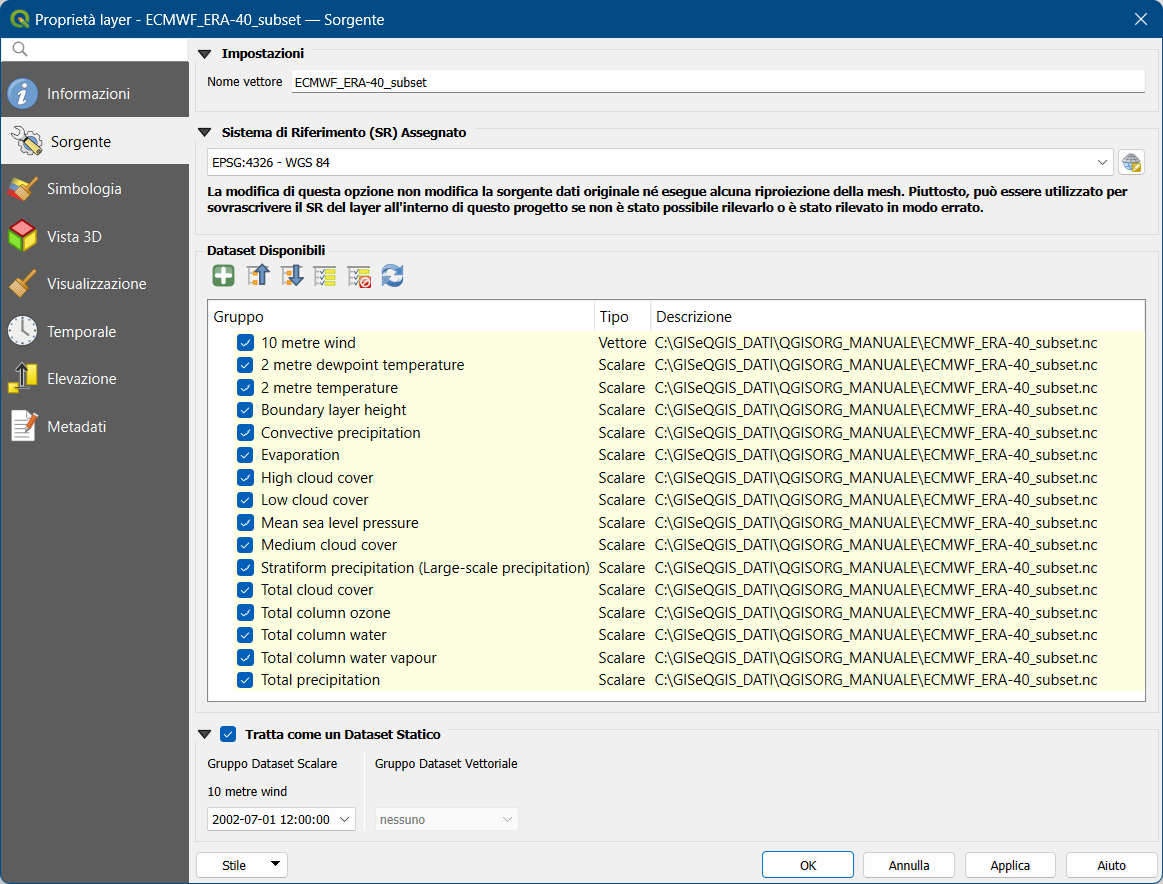Open the Informazioni tab
The width and height of the screenshot is (1163, 884).
point(95,93)
